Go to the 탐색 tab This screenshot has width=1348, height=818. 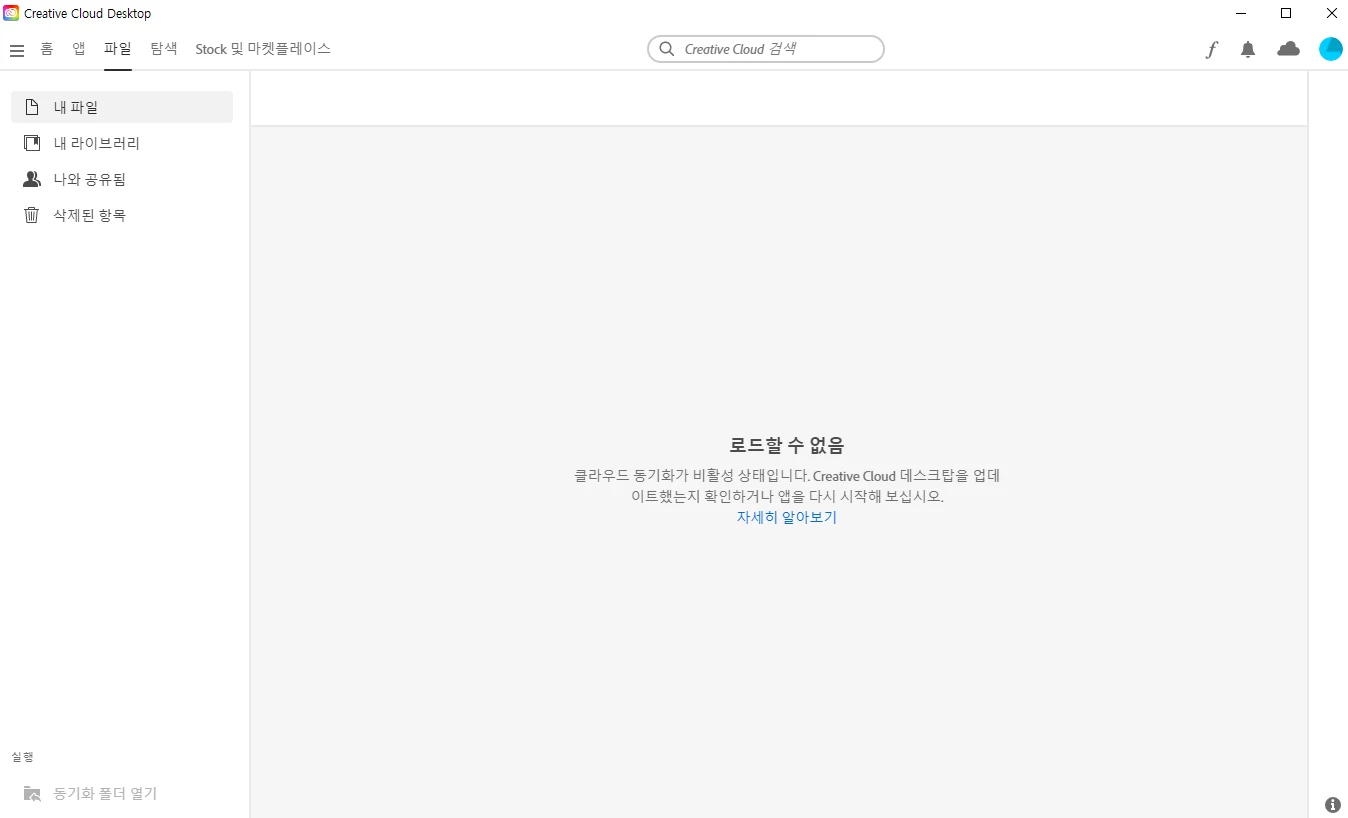tap(164, 48)
